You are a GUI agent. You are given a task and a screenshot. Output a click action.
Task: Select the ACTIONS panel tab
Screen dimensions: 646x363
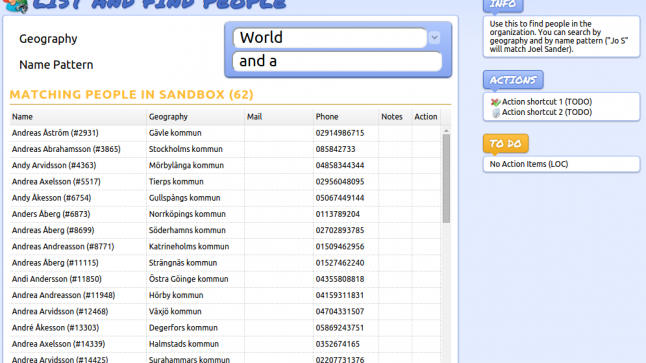513,80
